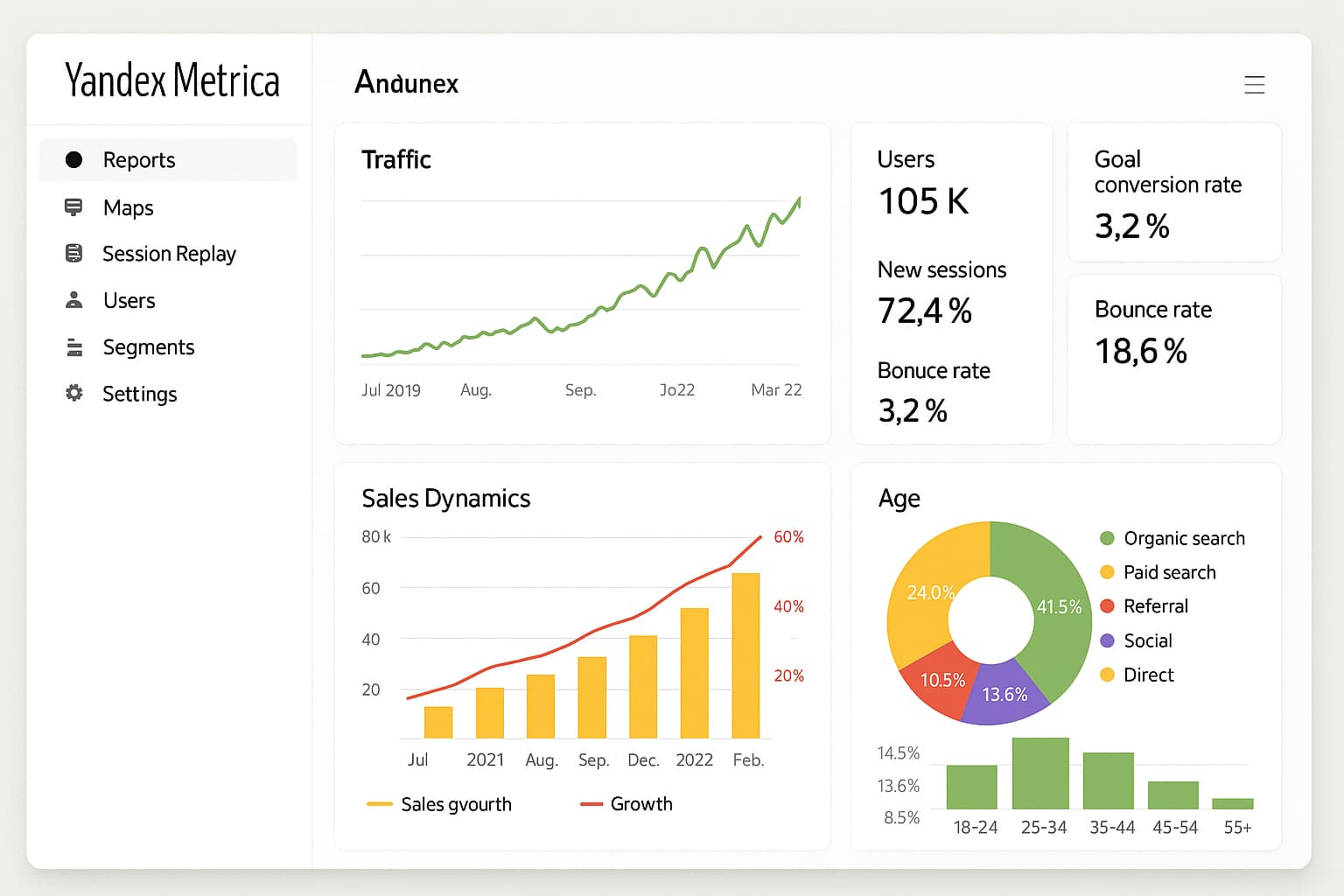The image size is (1344, 896).
Task: Toggle the Social legend dot
Action: [x=1107, y=640]
